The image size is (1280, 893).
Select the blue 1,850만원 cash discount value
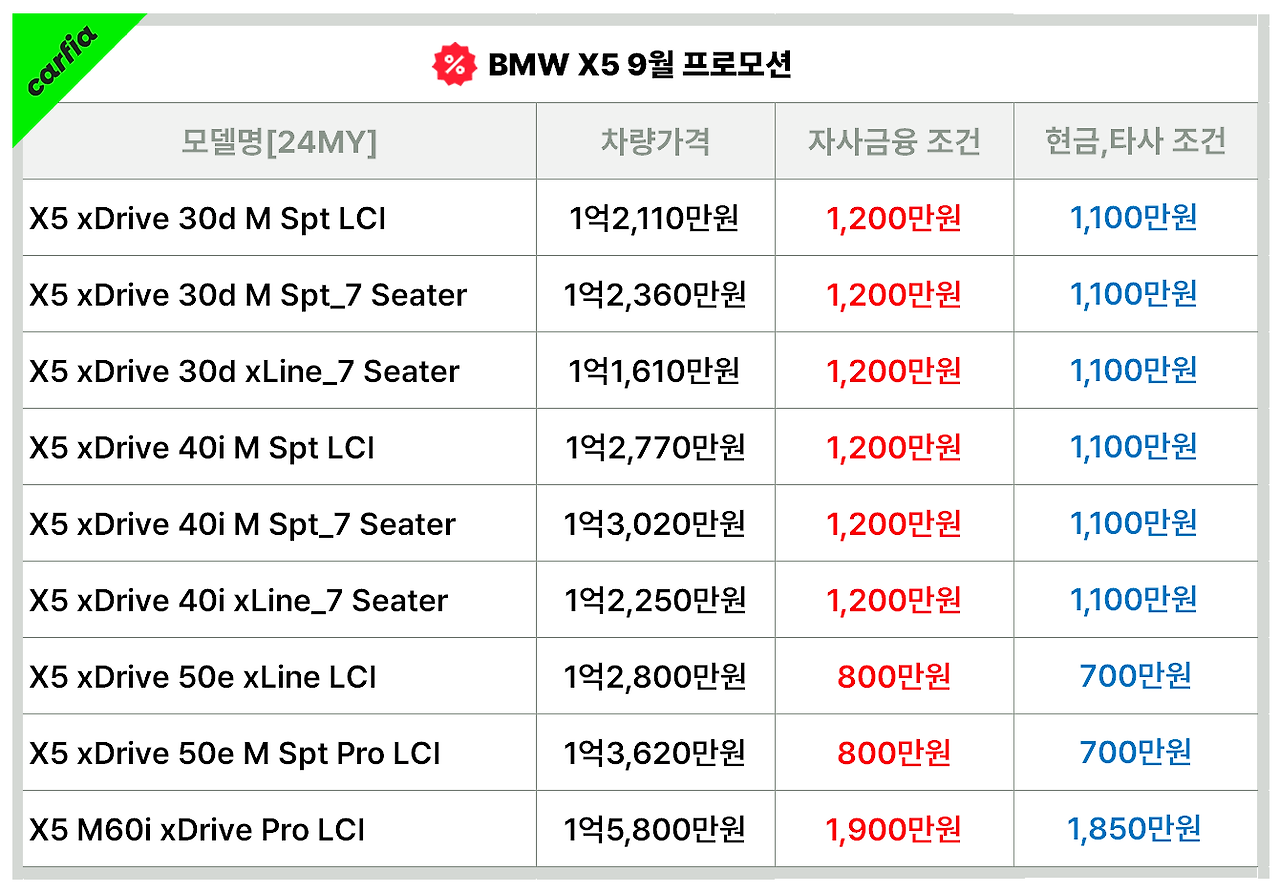point(1135,829)
